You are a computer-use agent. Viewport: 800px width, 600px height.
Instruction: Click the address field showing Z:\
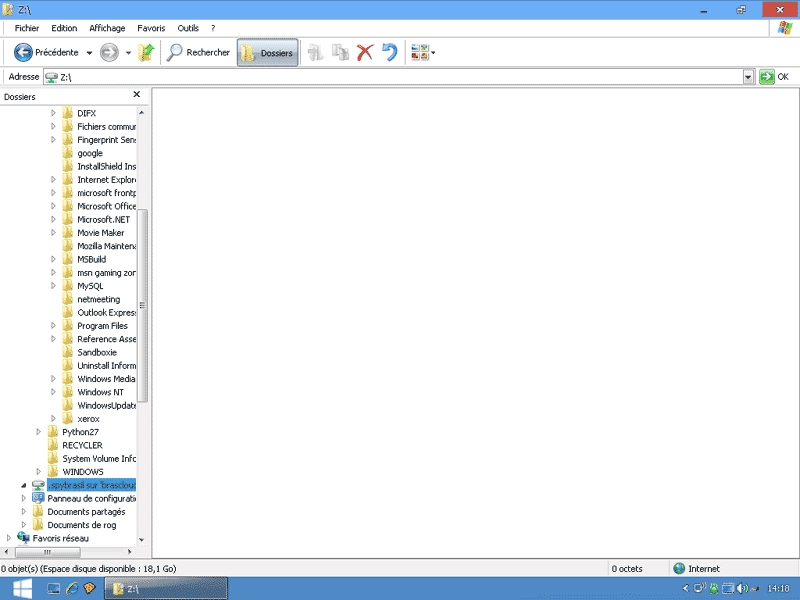[393, 77]
